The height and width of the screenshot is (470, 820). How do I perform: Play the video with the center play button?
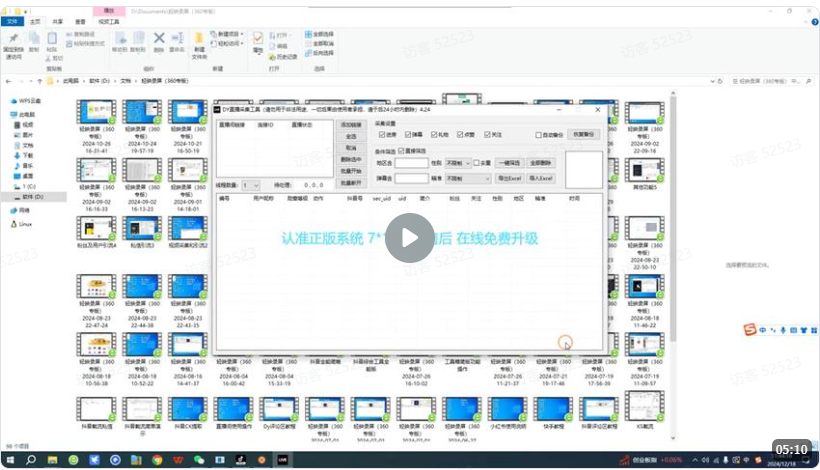410,238
